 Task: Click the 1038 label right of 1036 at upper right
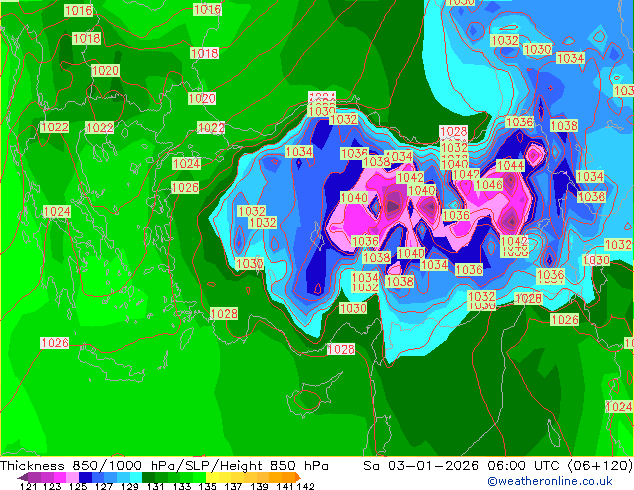coord(564,125)
